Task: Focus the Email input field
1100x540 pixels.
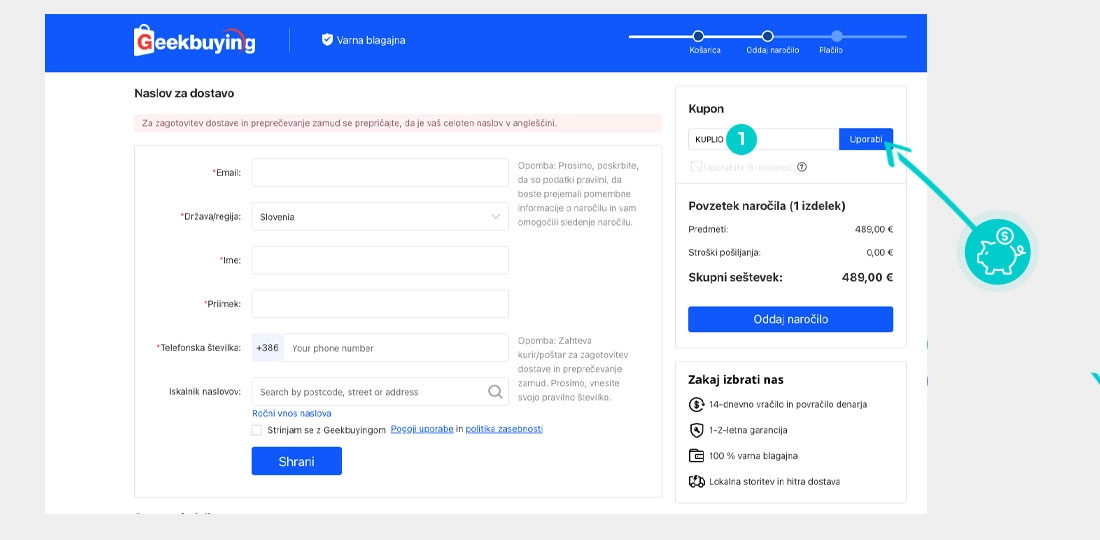Action: click(380, 172)
